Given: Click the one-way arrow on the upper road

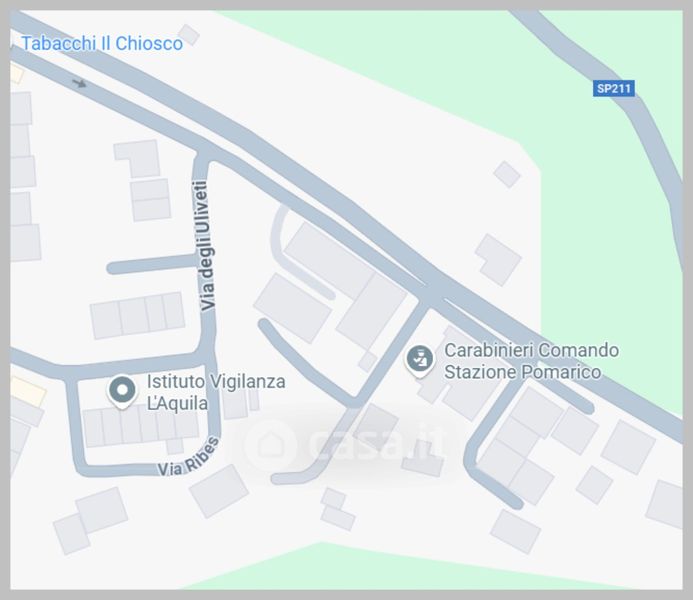Looking at the screenshot, I should point(79,83).
